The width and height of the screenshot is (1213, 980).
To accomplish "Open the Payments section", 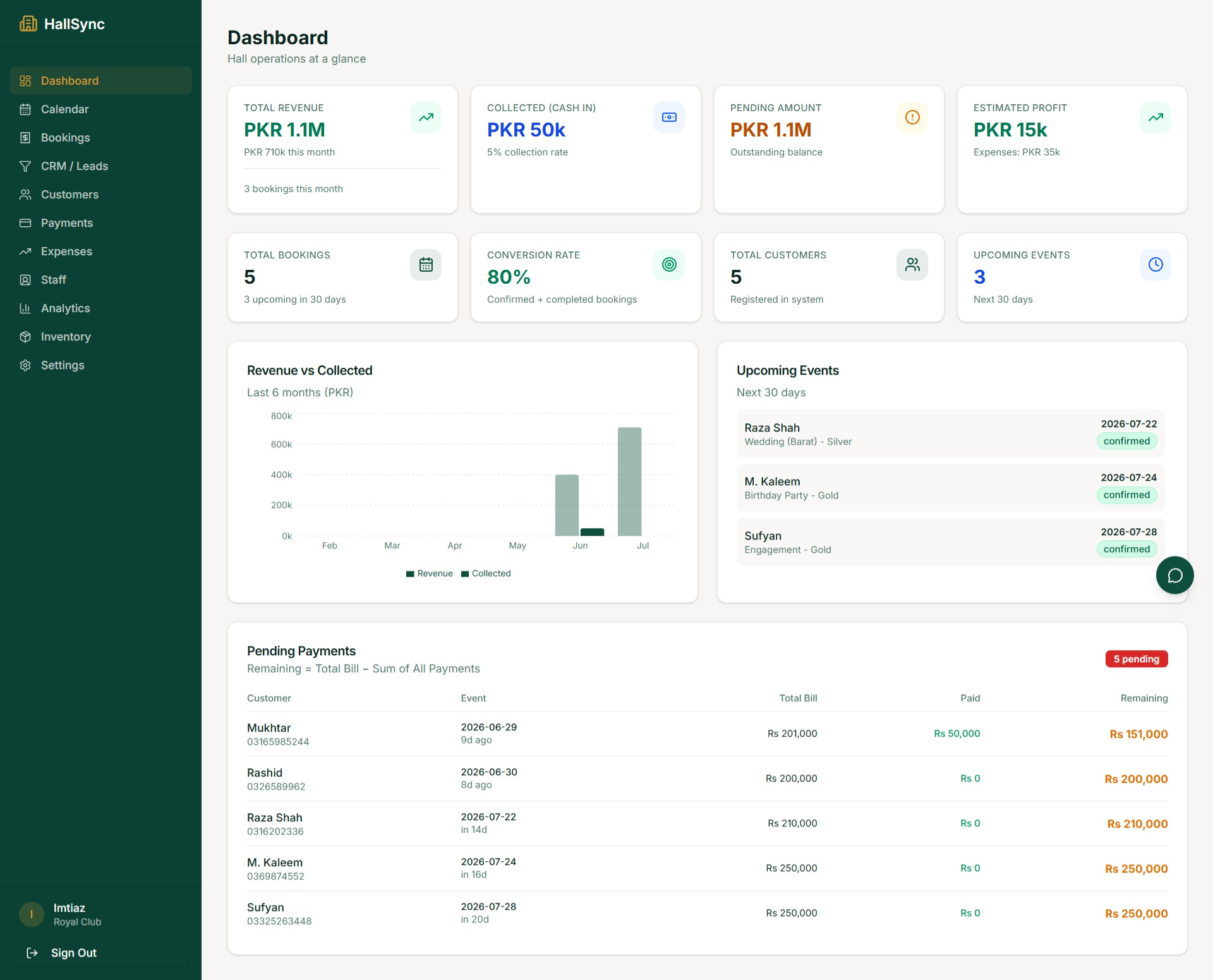I will (100, 223).
